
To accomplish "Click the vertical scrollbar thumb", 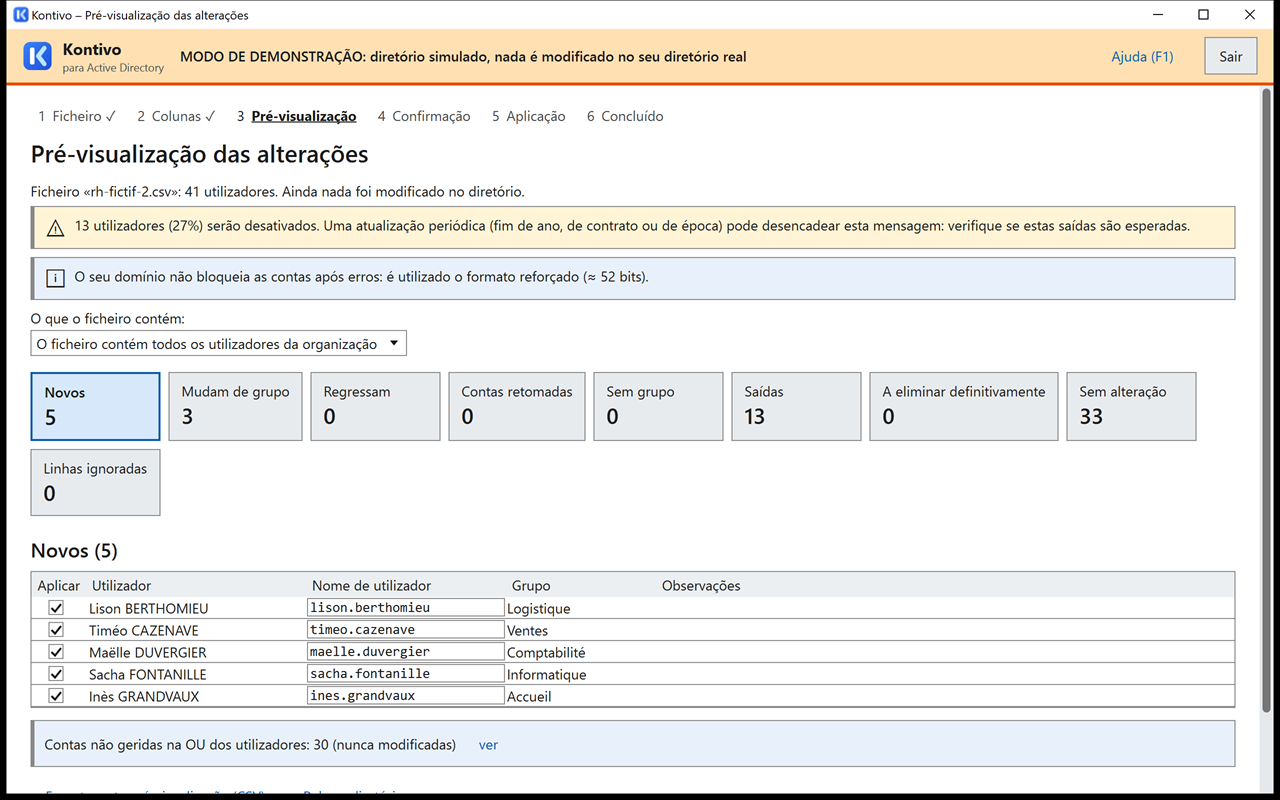I will pyautogui.click(x=1268, y=400).
